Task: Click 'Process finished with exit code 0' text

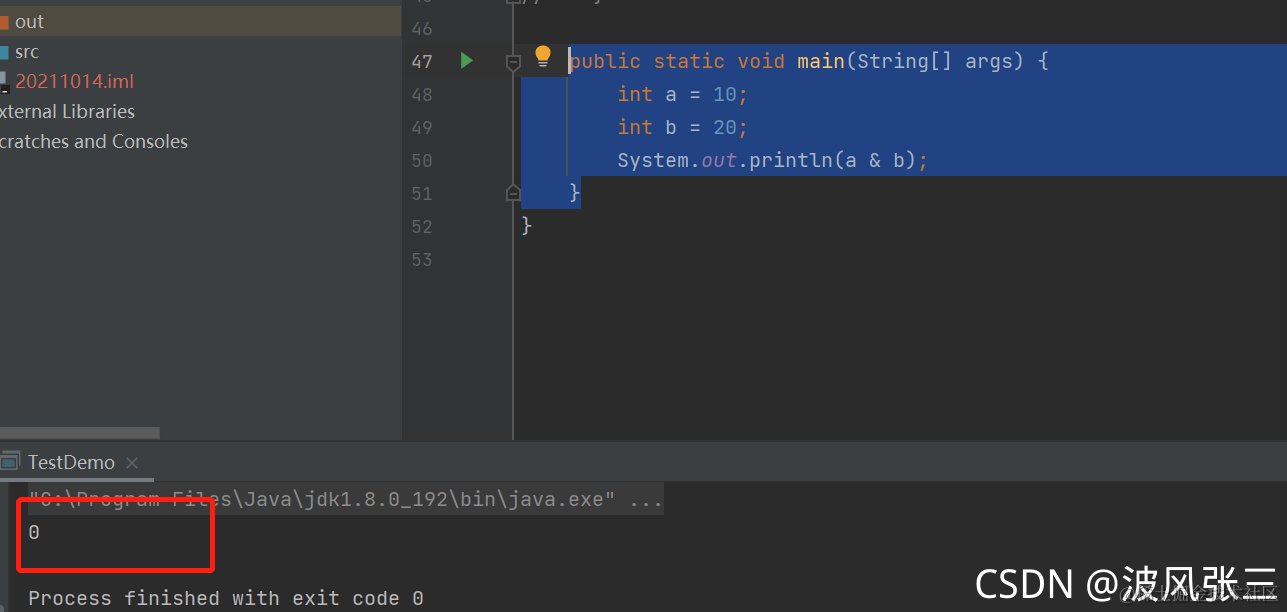Action: 226,598
